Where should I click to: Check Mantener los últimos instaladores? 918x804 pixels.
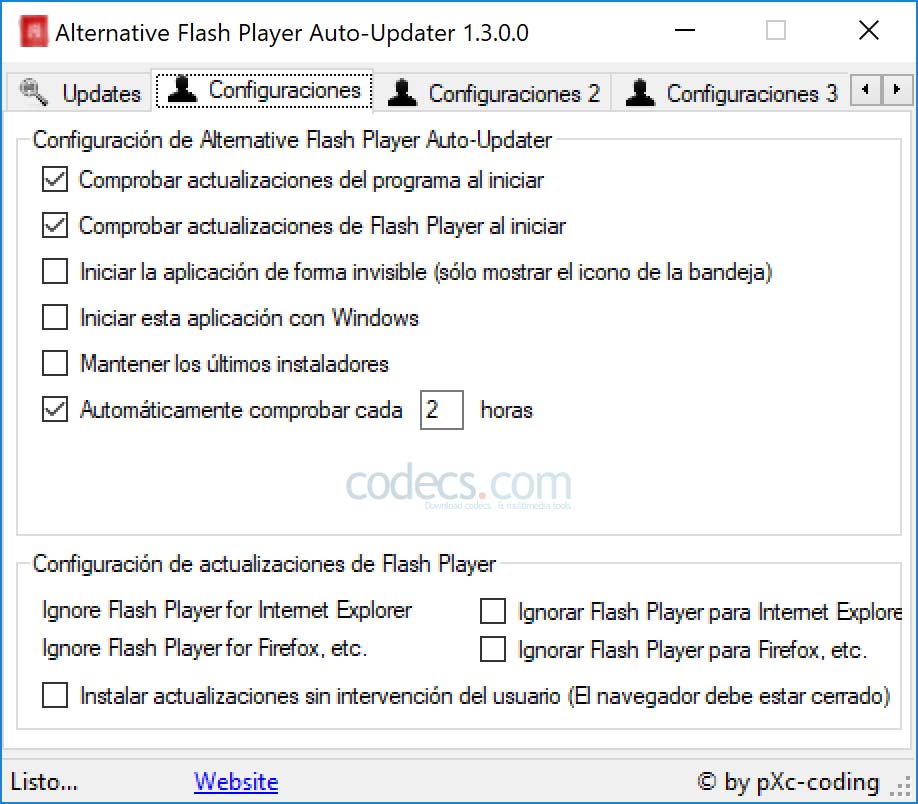[55, 363]
